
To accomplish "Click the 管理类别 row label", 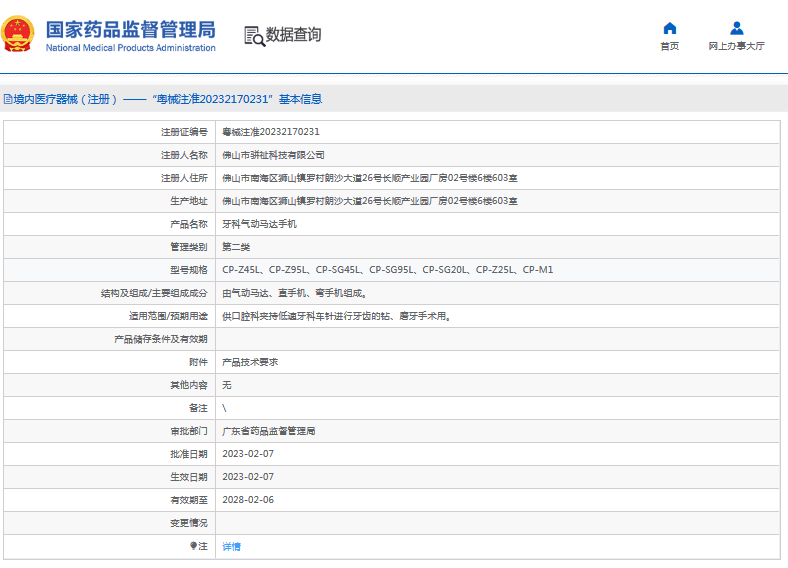I will tap(188, 247).
